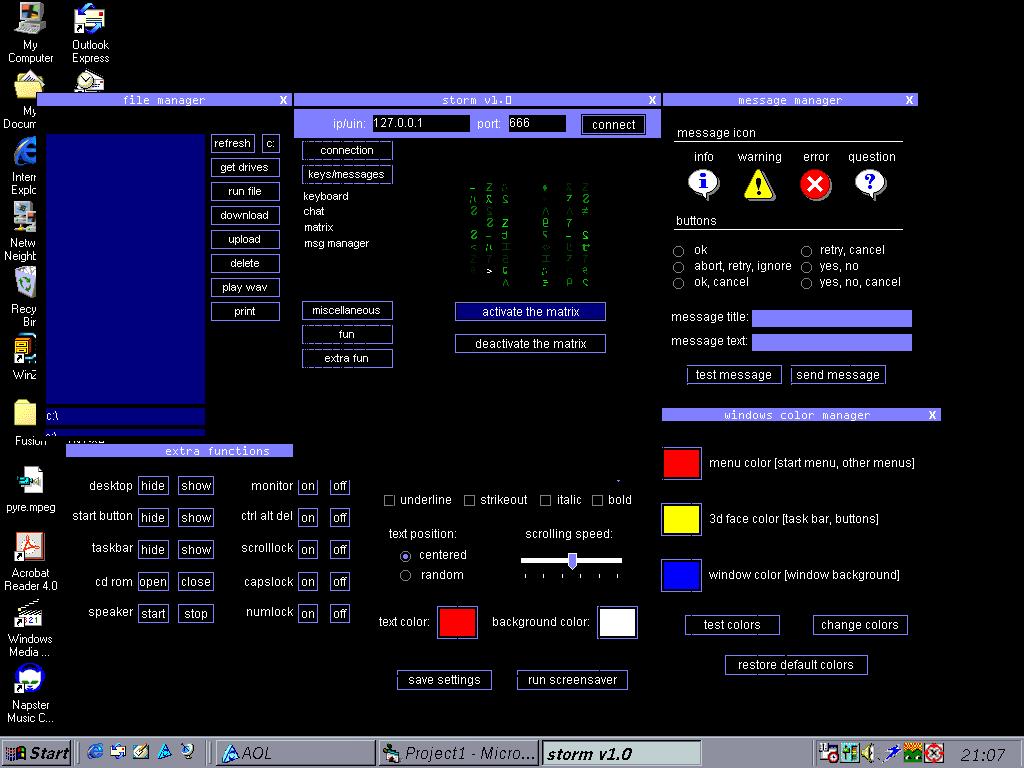Choose the error message icon
This screenshot has height=768, width=1024.
pyautogui.click(x=815, y=184)
